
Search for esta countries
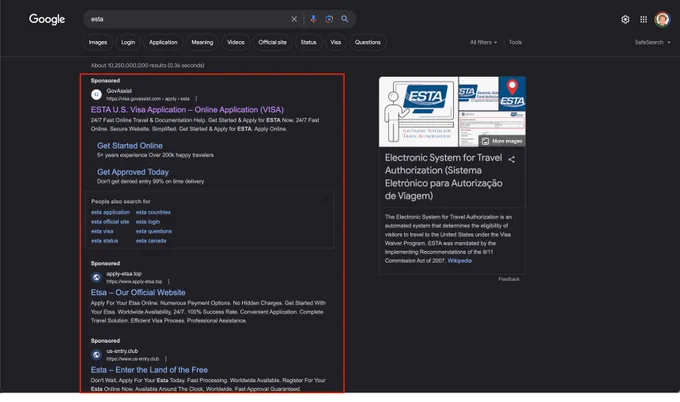click(153, 212)
